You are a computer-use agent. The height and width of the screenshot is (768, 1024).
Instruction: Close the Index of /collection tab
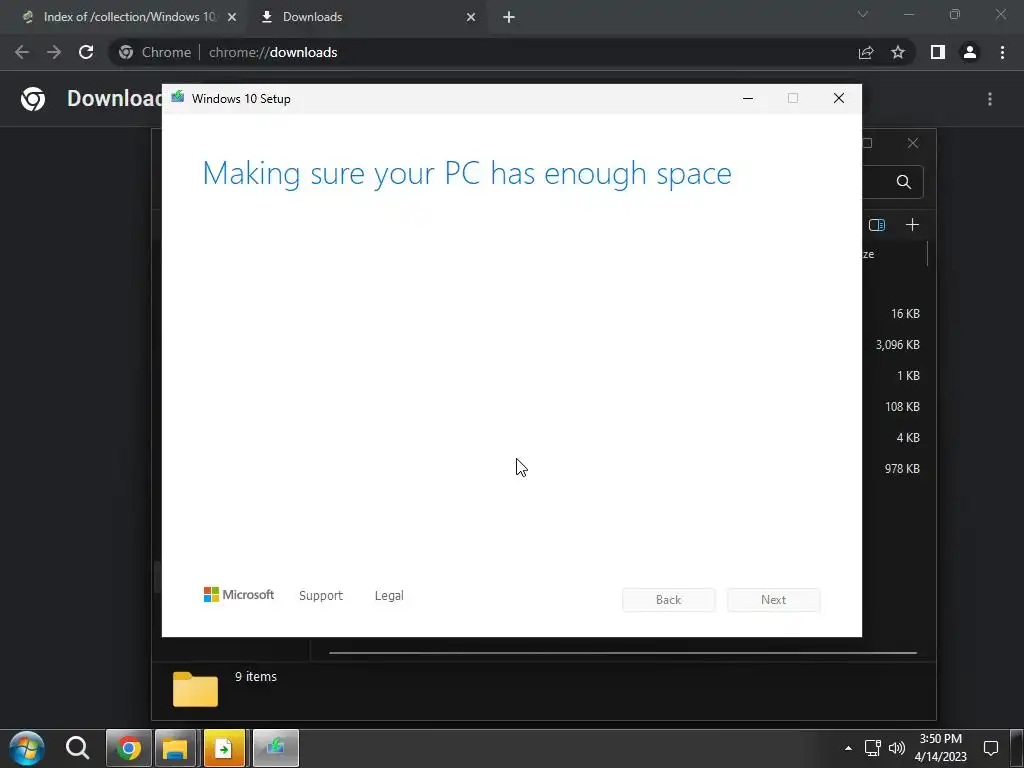coord(231,17)
